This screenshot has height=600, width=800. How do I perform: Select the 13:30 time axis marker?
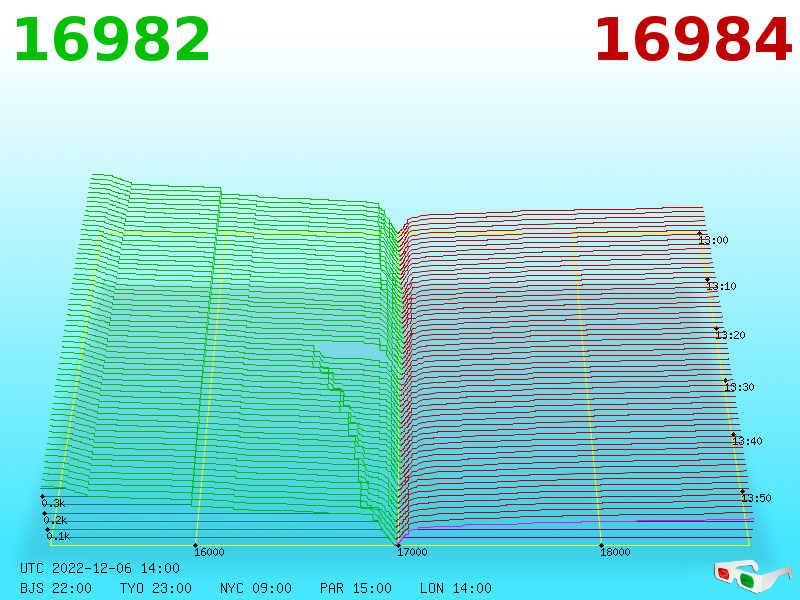pyautogui.click(x=739, y=387)
